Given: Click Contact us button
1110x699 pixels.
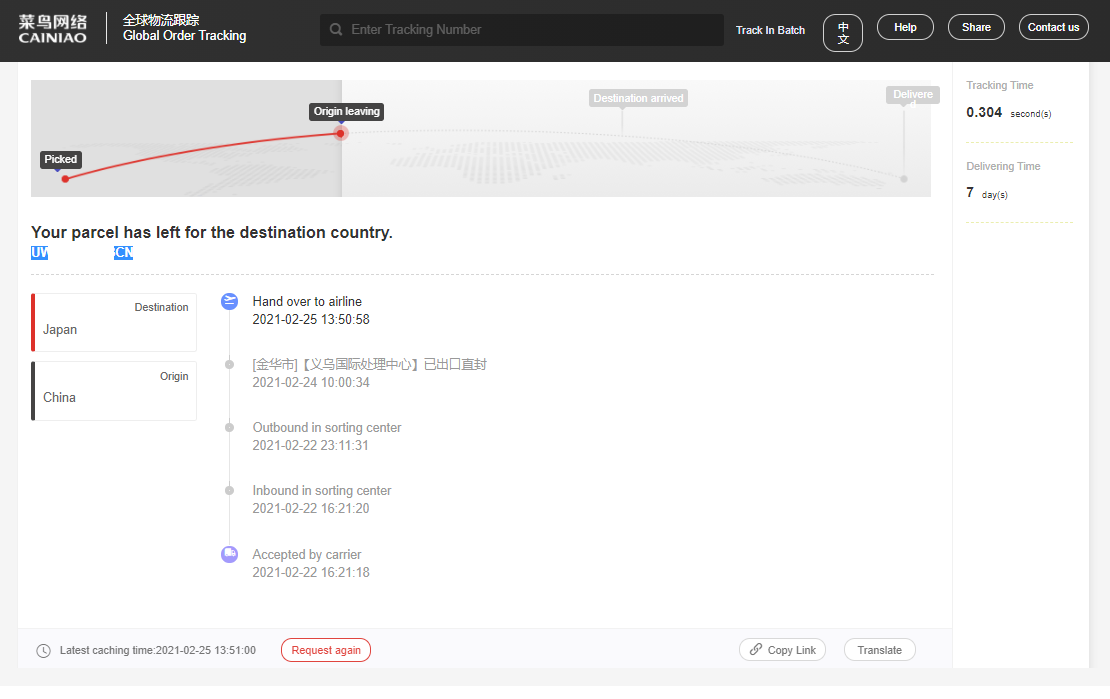Looking at the screenshot, I should click(1053, 27).
